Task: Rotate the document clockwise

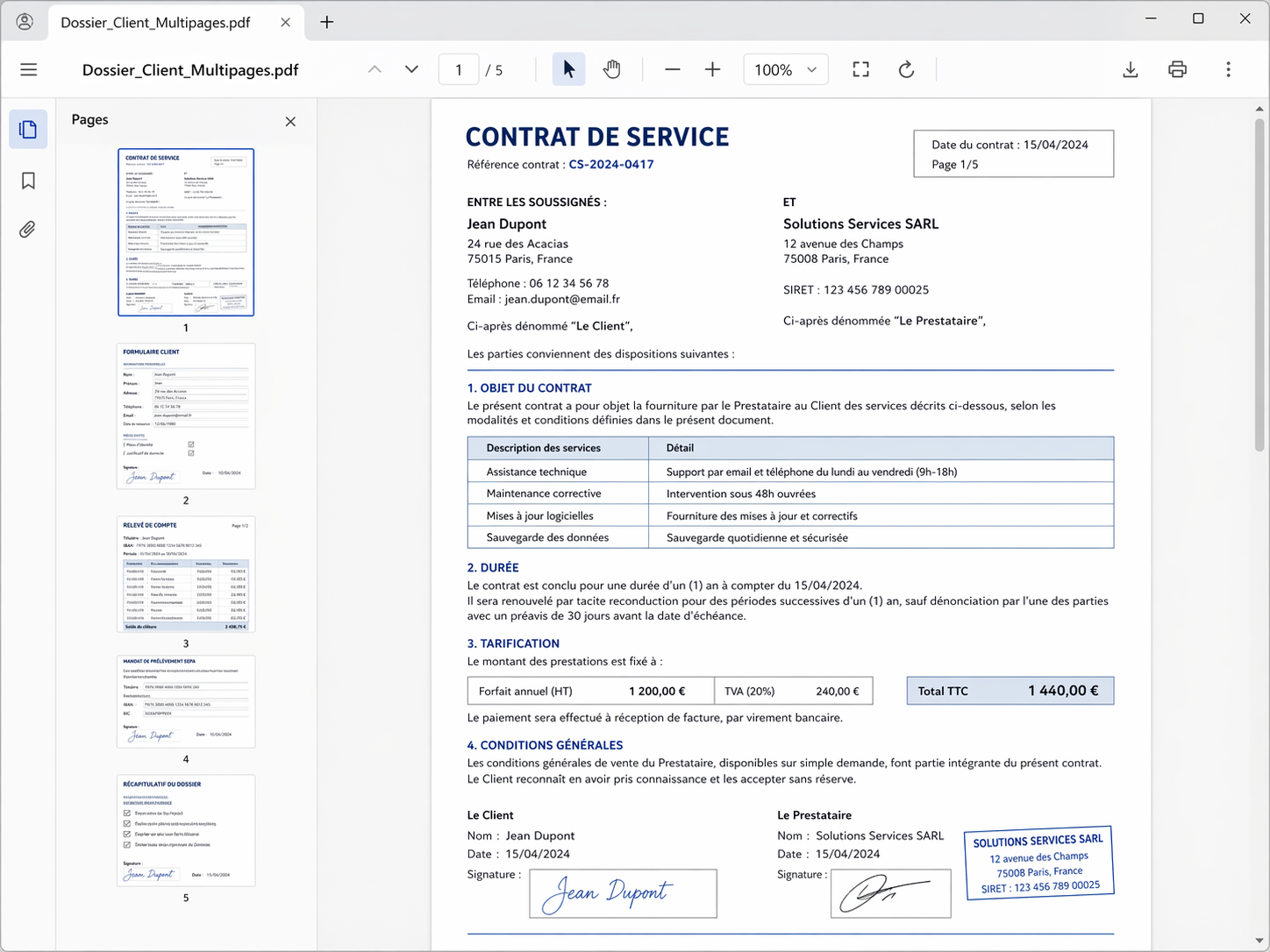Action: 906,69
